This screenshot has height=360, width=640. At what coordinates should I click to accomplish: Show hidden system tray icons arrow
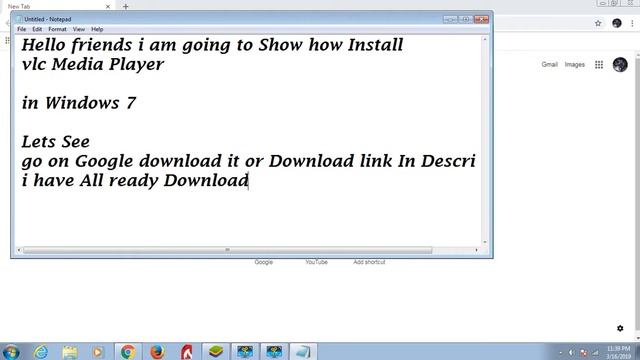click(x=560, y=353)
